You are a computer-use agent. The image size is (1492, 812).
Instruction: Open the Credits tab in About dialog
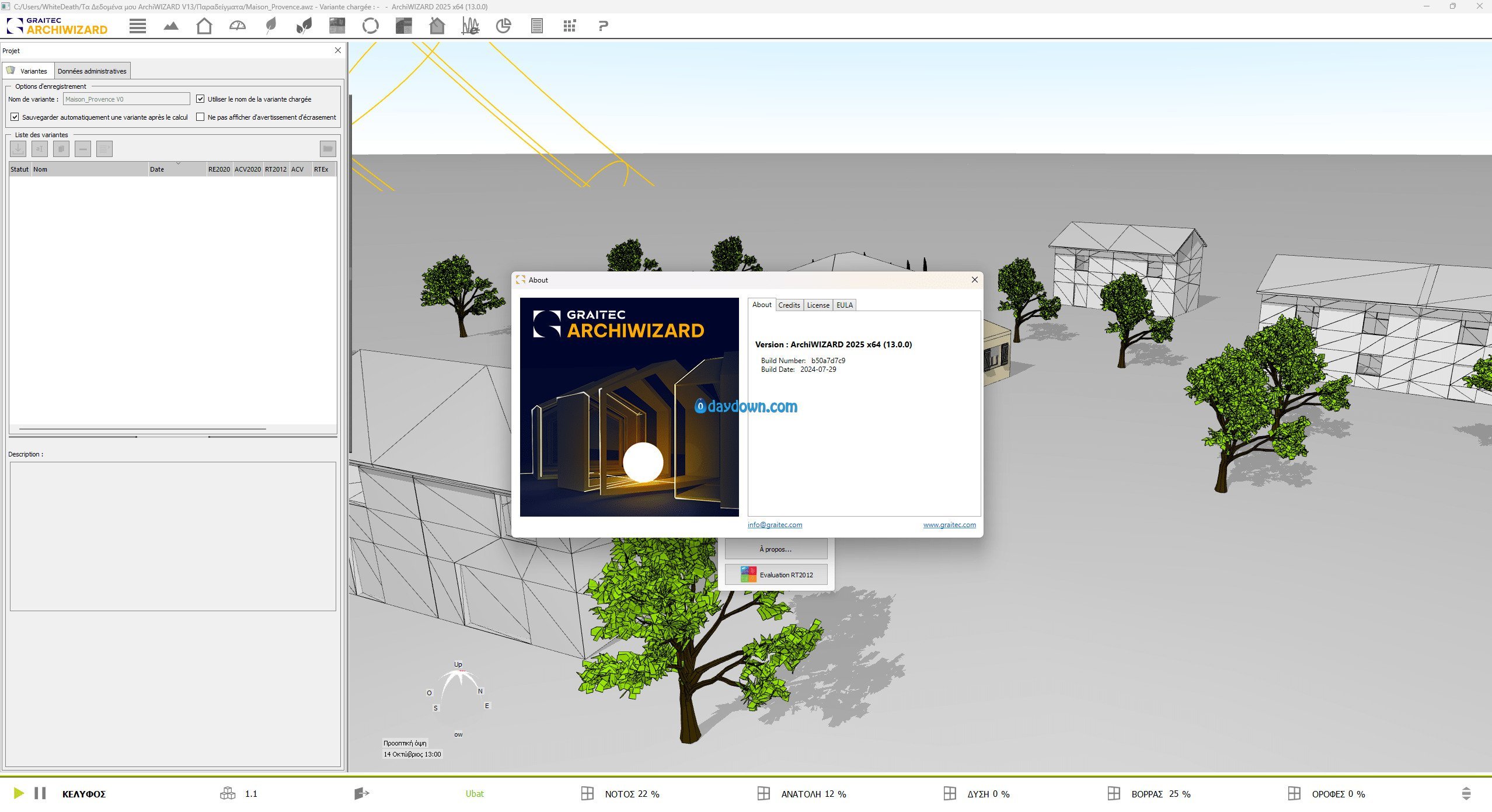(x=789, y=305)
